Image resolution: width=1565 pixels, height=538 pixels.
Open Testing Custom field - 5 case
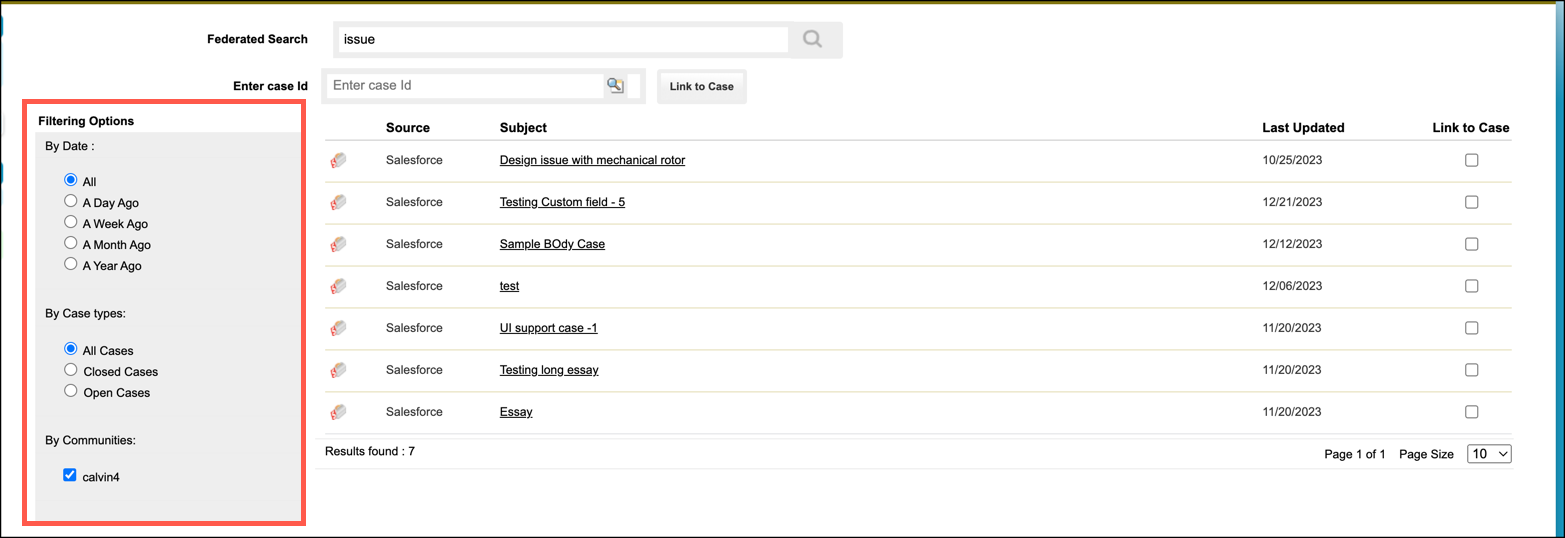pos(562,202)
